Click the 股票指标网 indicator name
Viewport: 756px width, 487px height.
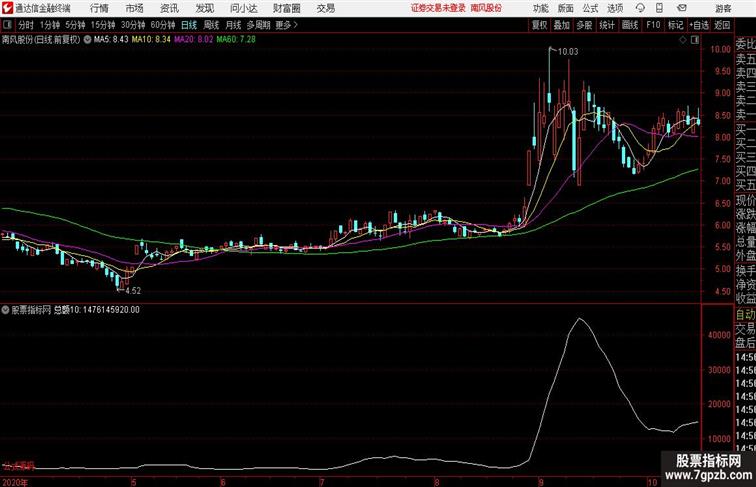click(31, 310)
